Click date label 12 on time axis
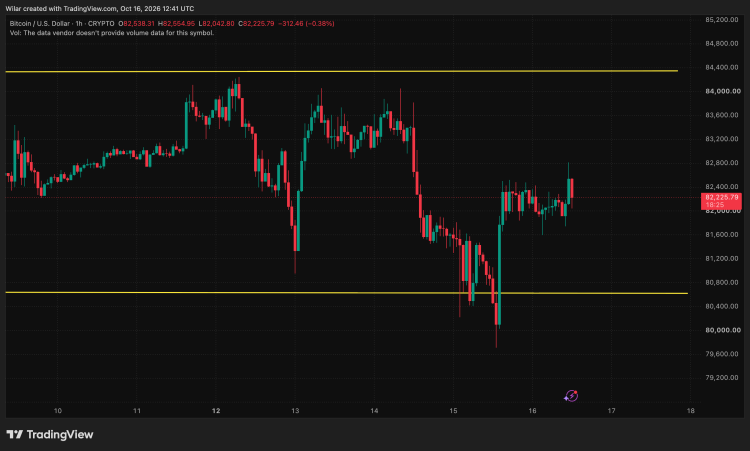 tap(216, 411)
